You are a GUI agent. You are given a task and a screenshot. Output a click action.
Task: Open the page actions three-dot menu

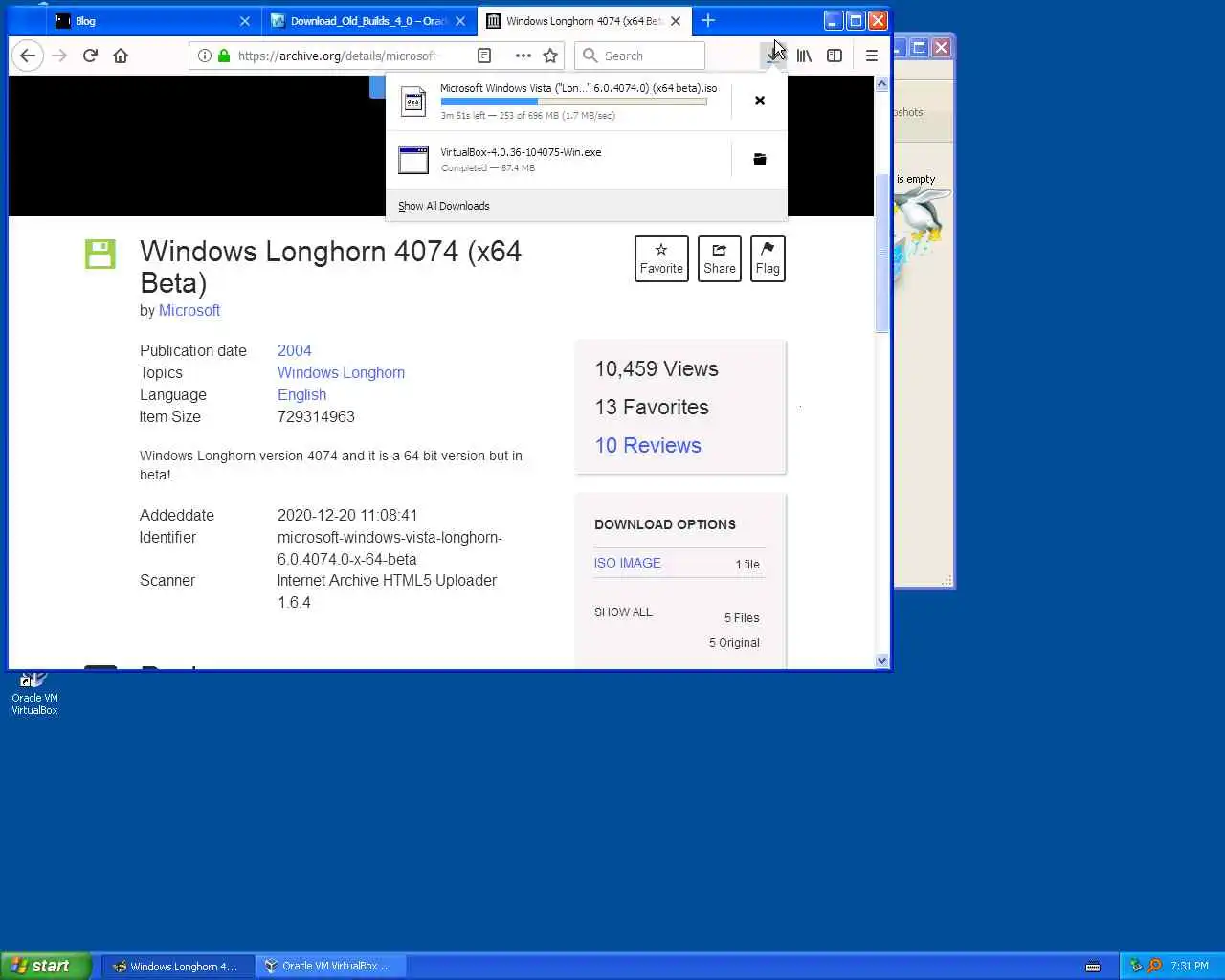pyautogui.click(x=523, y=56)
